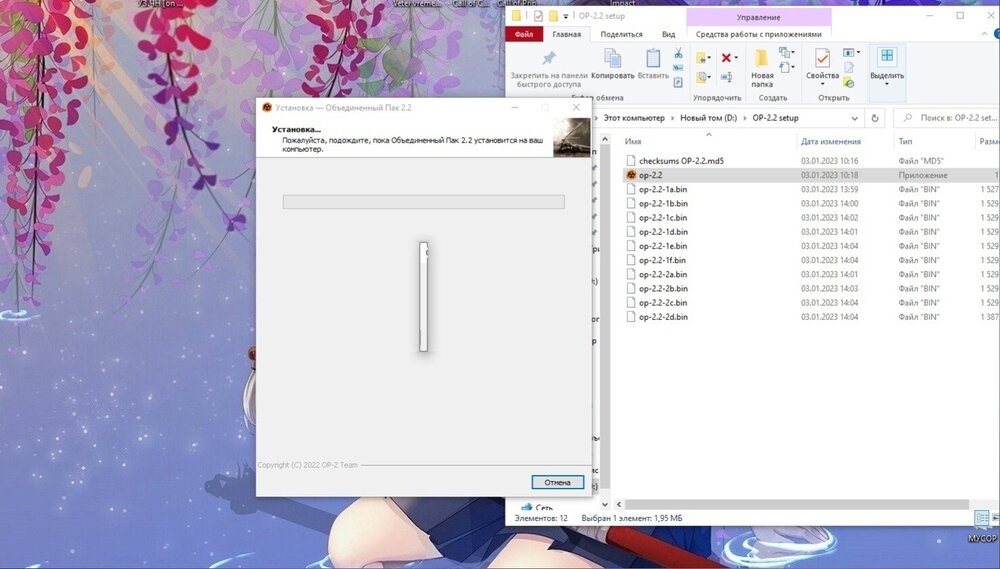Open the Файл (File) menu tab
This screenshot has width=1000, height=569.
(524, 34)
